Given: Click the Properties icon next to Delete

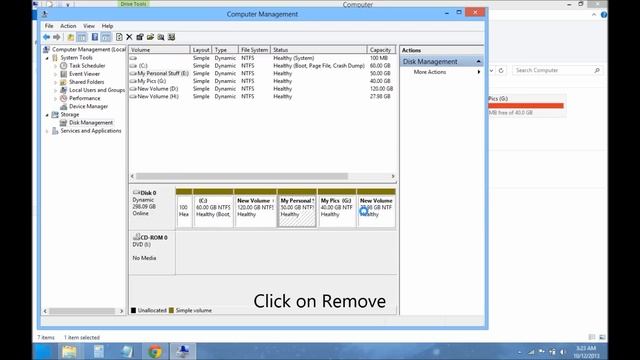Looking at the screenshot, I should 140,37.
